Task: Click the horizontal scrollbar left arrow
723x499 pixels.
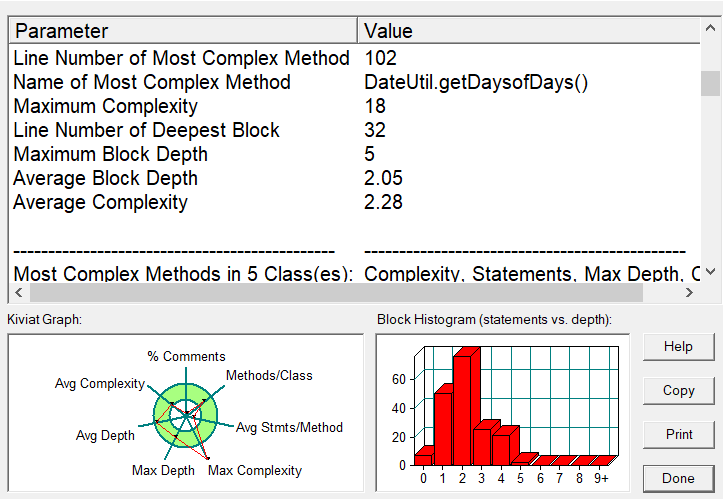Action: tap(17, 293)
